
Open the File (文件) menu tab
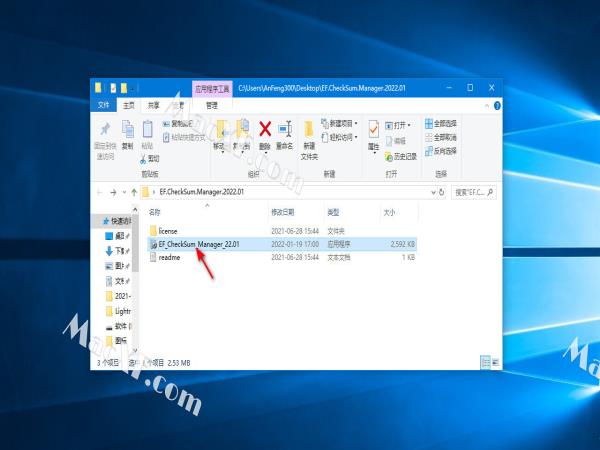[x=104, y=104]
